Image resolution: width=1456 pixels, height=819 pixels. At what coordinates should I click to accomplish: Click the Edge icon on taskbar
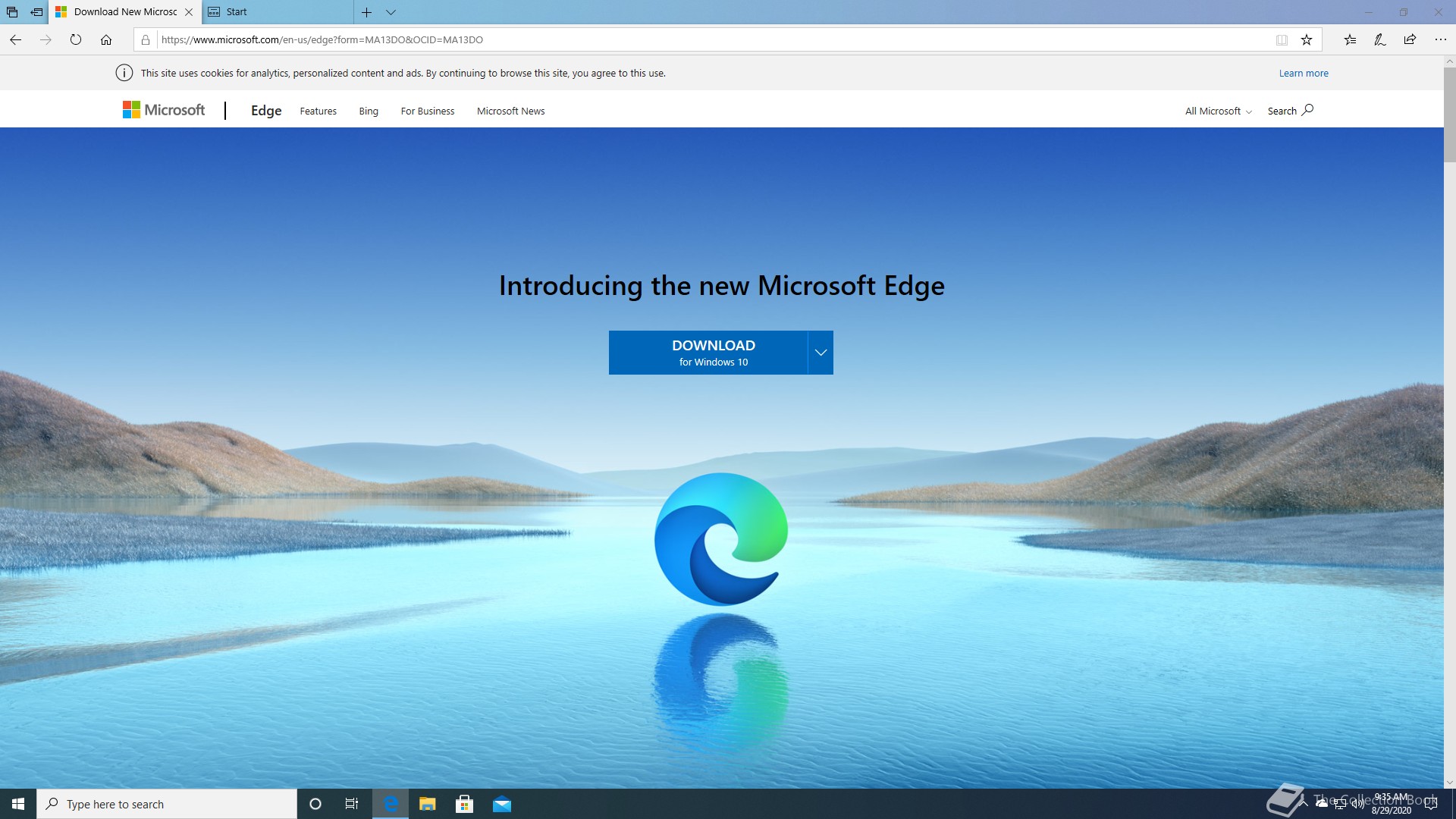pos(391,804)
